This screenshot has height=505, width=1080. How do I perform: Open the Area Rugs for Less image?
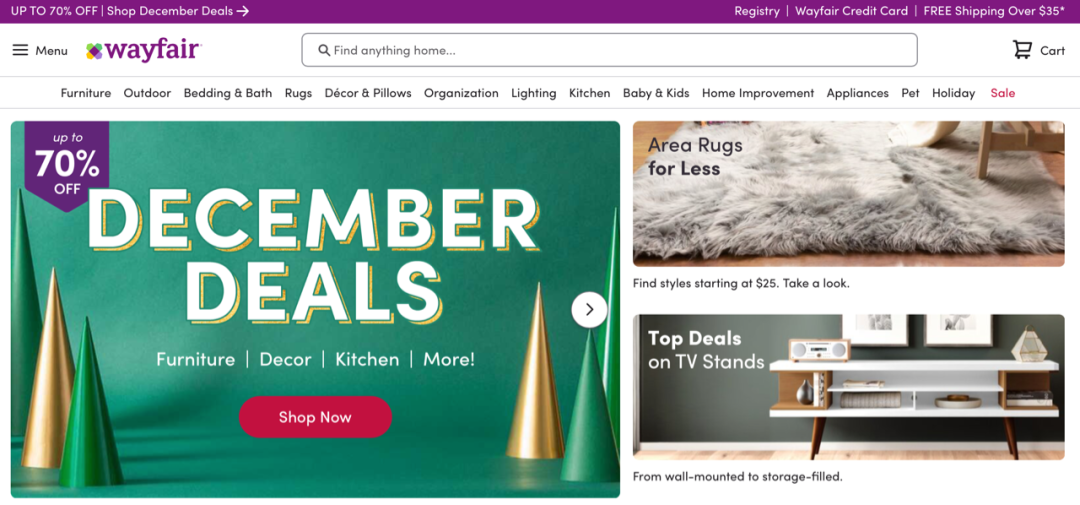click(x=849, y=194)
